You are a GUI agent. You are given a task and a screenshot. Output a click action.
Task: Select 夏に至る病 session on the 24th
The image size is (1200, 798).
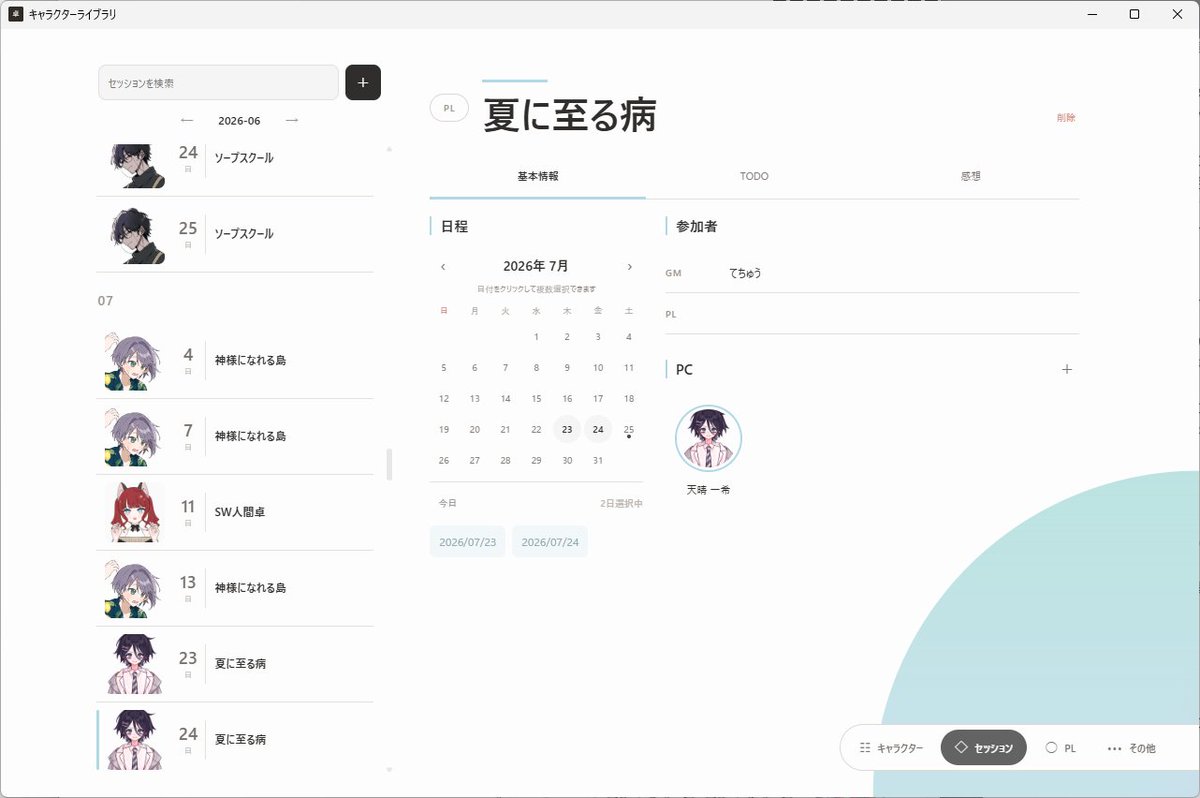pyautogui.click(x=235, y=740)
